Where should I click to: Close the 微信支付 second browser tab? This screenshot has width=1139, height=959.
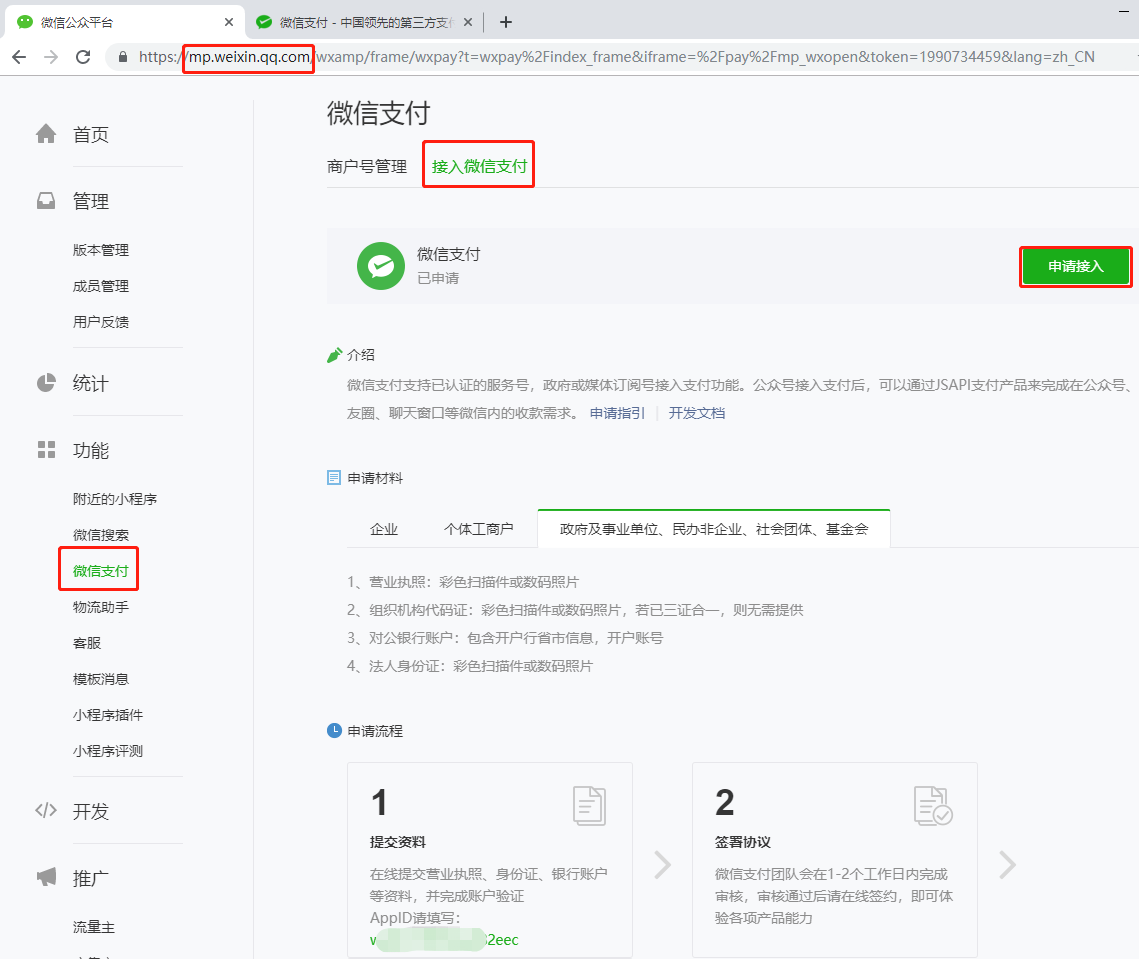[x=468, y=23]
